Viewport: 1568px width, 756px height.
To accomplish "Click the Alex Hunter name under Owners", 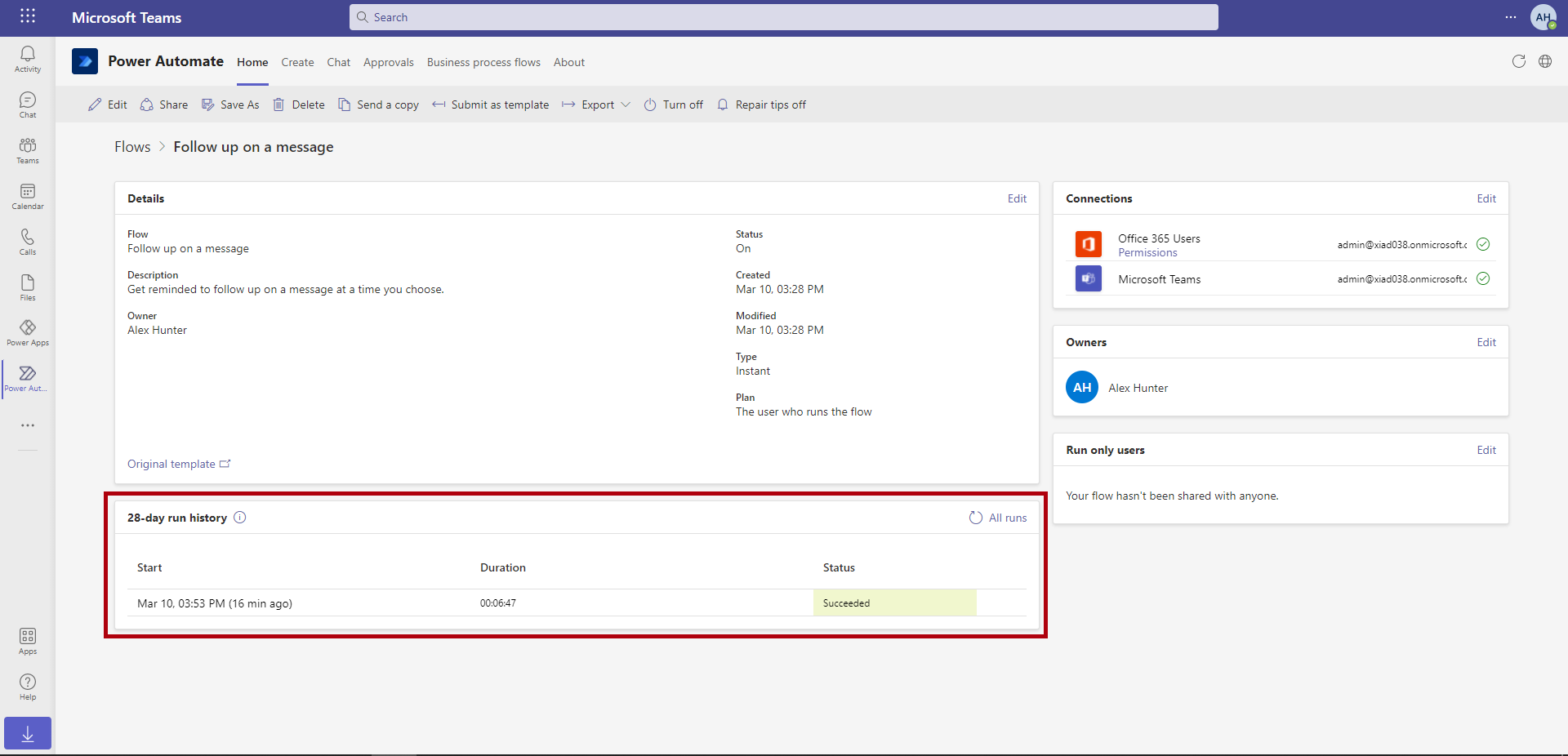I will point(1138,388).
